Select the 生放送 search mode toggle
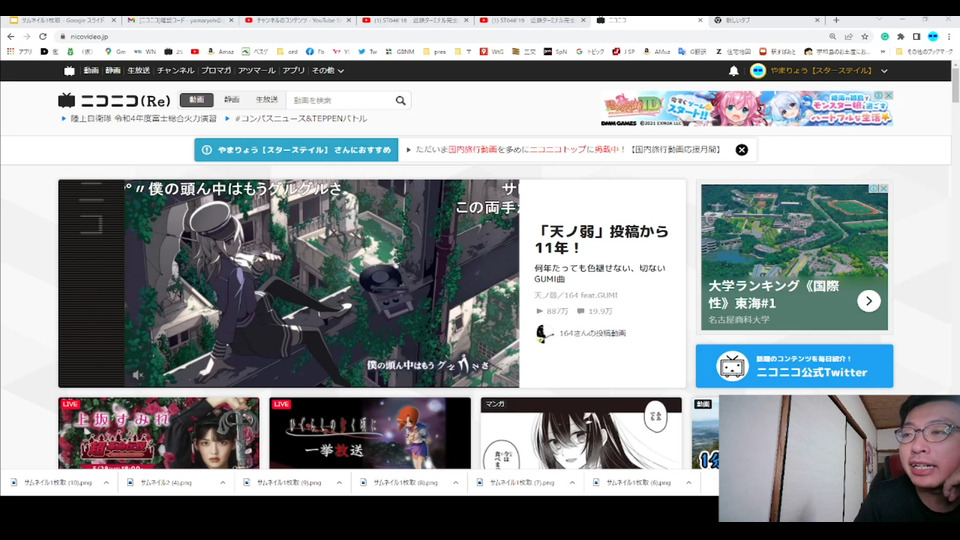This screenshot has width=960, height=540. [266, 100]
